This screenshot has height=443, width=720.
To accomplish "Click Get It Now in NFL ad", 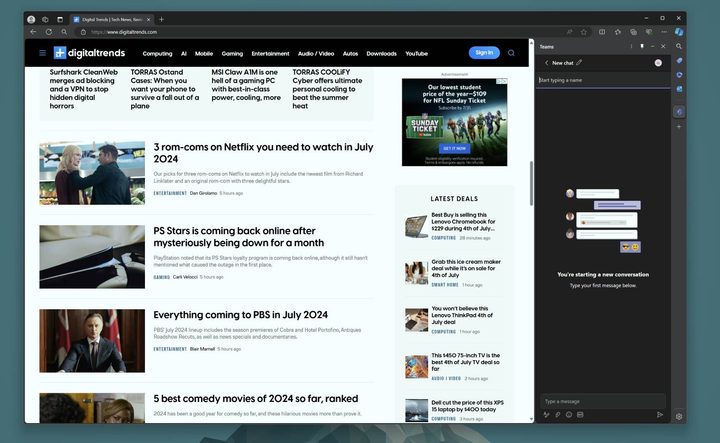I will pos(454,148).
